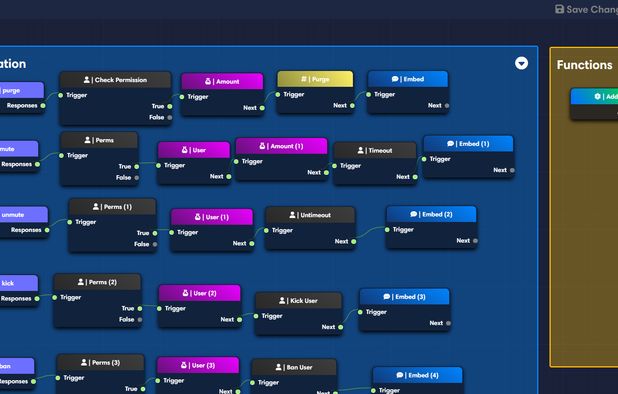Click the Next output port on Embed (3)

pyautogui.click(x=449, y=323)
